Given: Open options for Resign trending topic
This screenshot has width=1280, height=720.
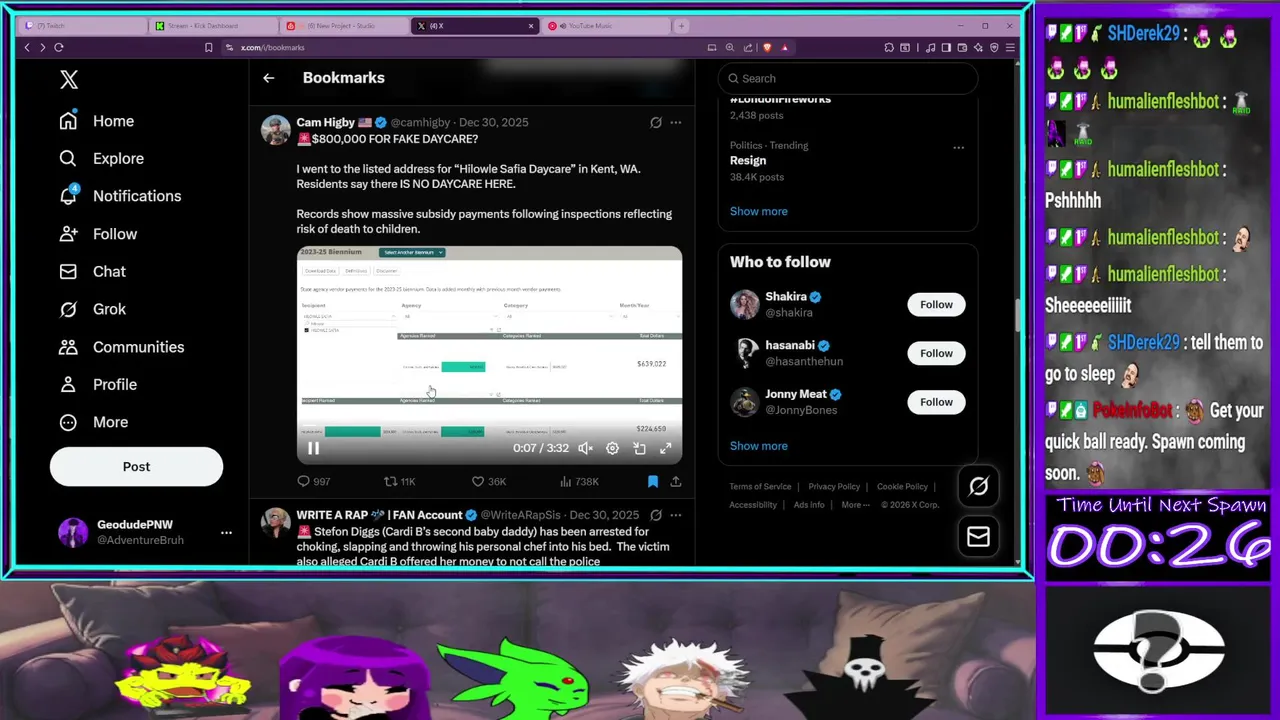Looking at the screenshot, I should click(x=958, y=147).
